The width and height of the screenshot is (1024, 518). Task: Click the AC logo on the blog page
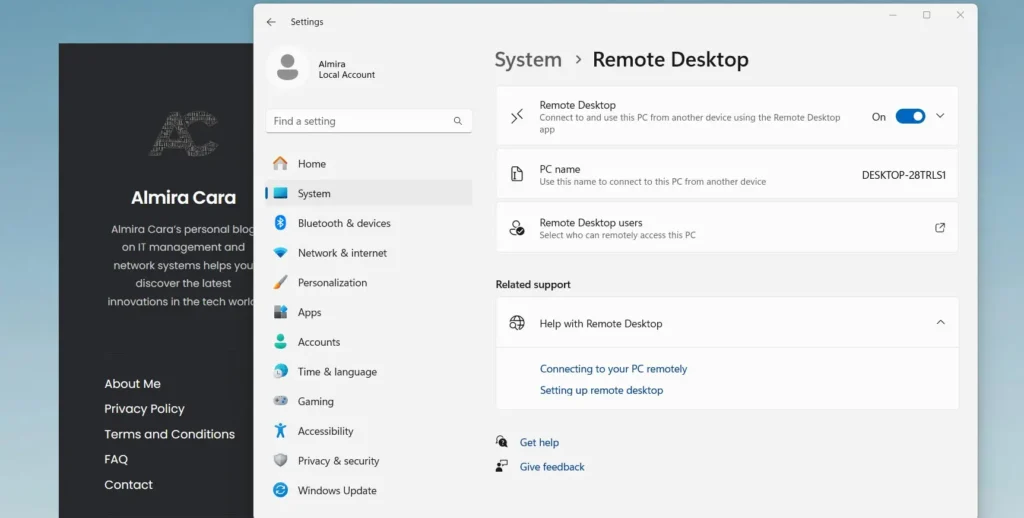point(184,133)
